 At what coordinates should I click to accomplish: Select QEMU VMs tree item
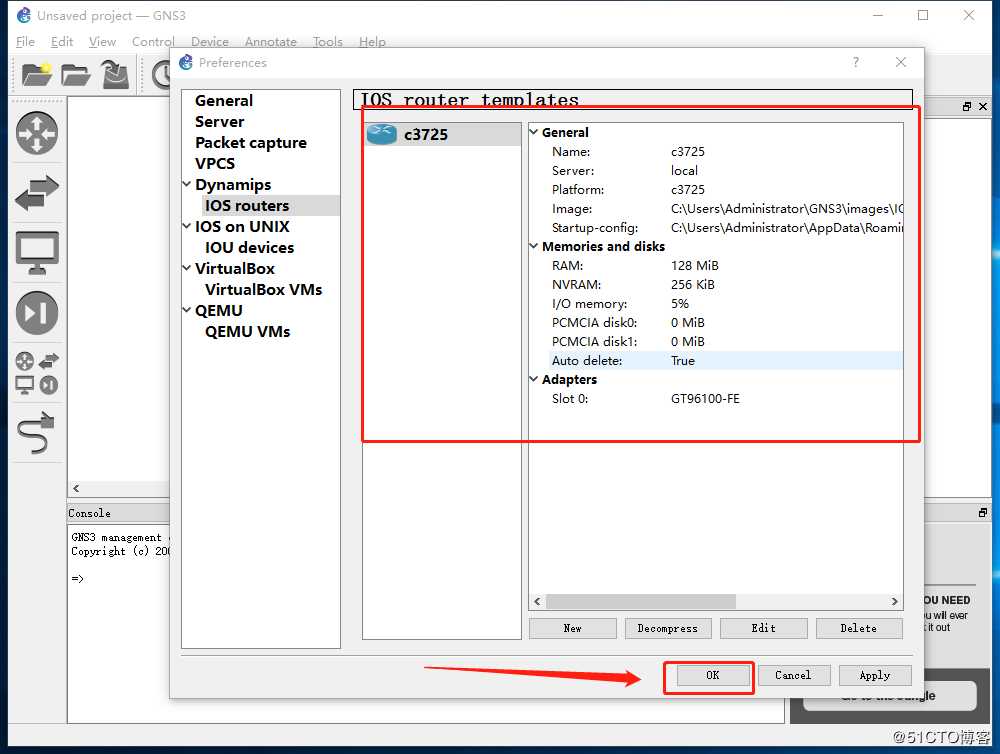pos(247,332)
